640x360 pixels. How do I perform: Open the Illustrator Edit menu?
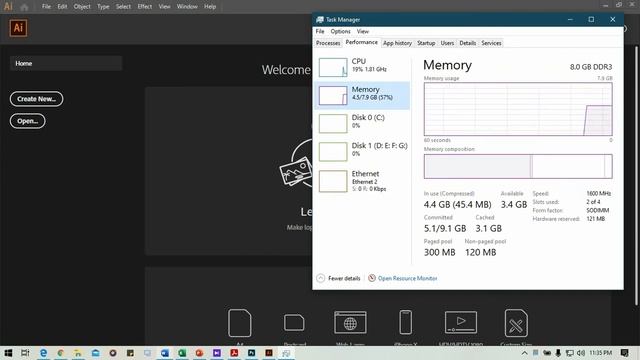(x=62, y=7)
